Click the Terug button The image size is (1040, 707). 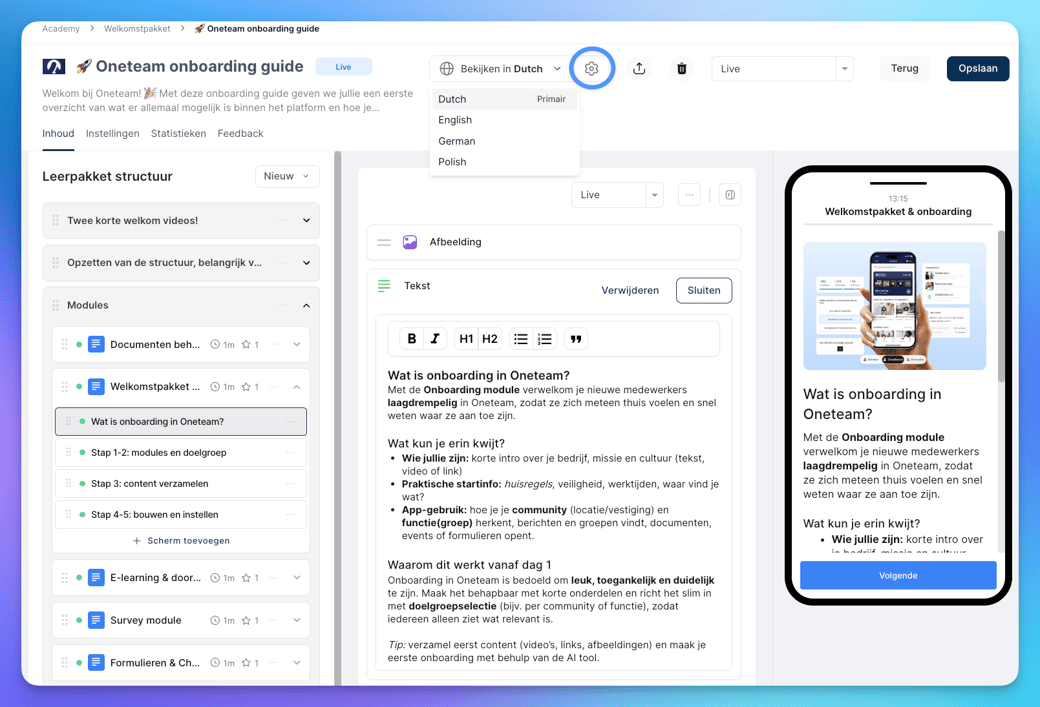904,68
